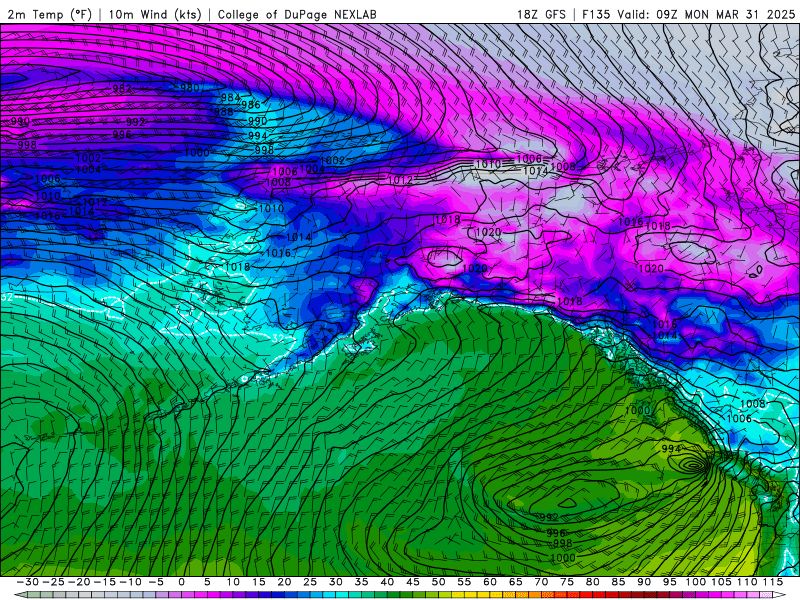Click the -20 label on the temperature scale

coord(79,582)
